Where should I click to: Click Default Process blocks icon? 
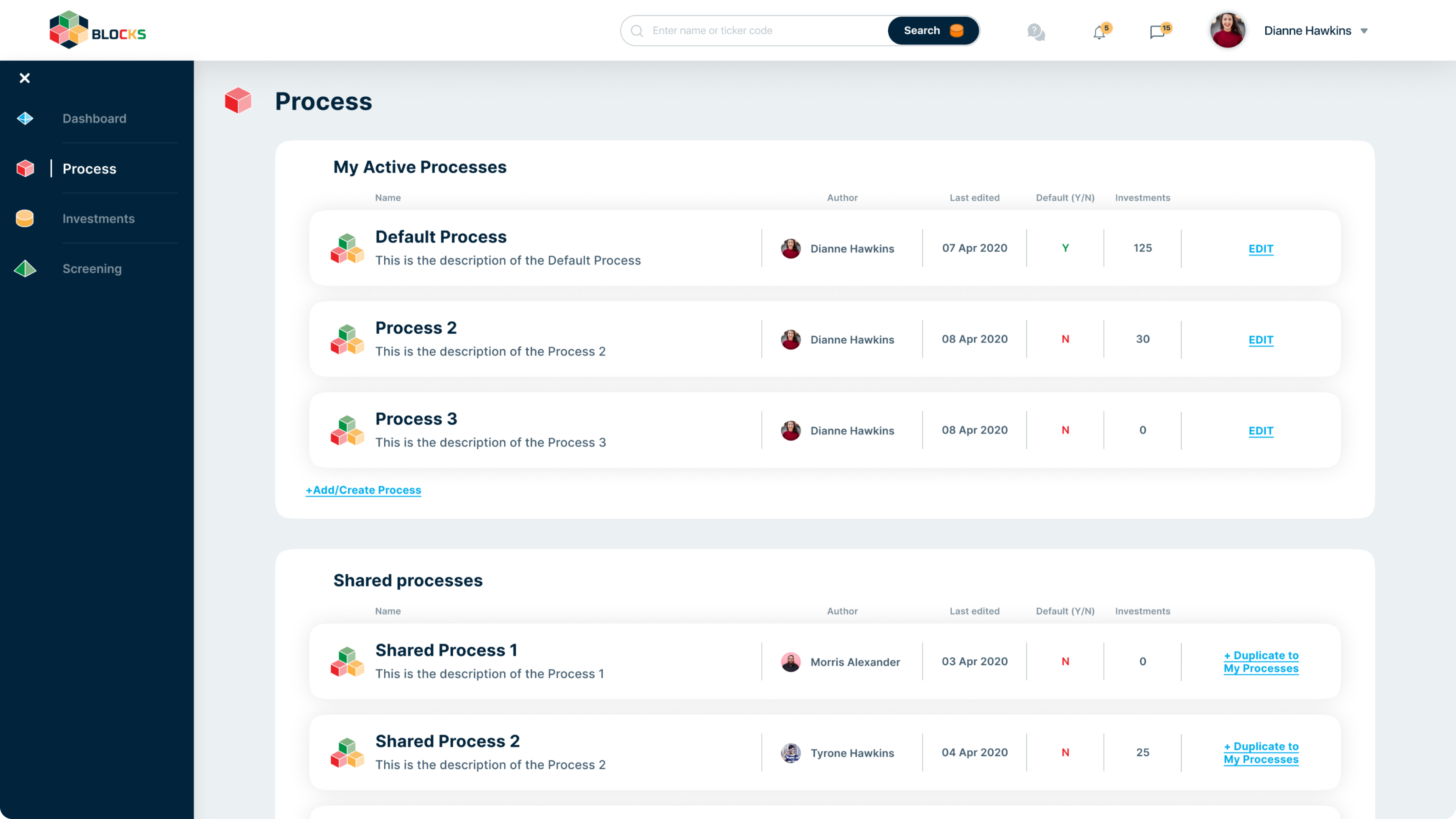[347, 248]
